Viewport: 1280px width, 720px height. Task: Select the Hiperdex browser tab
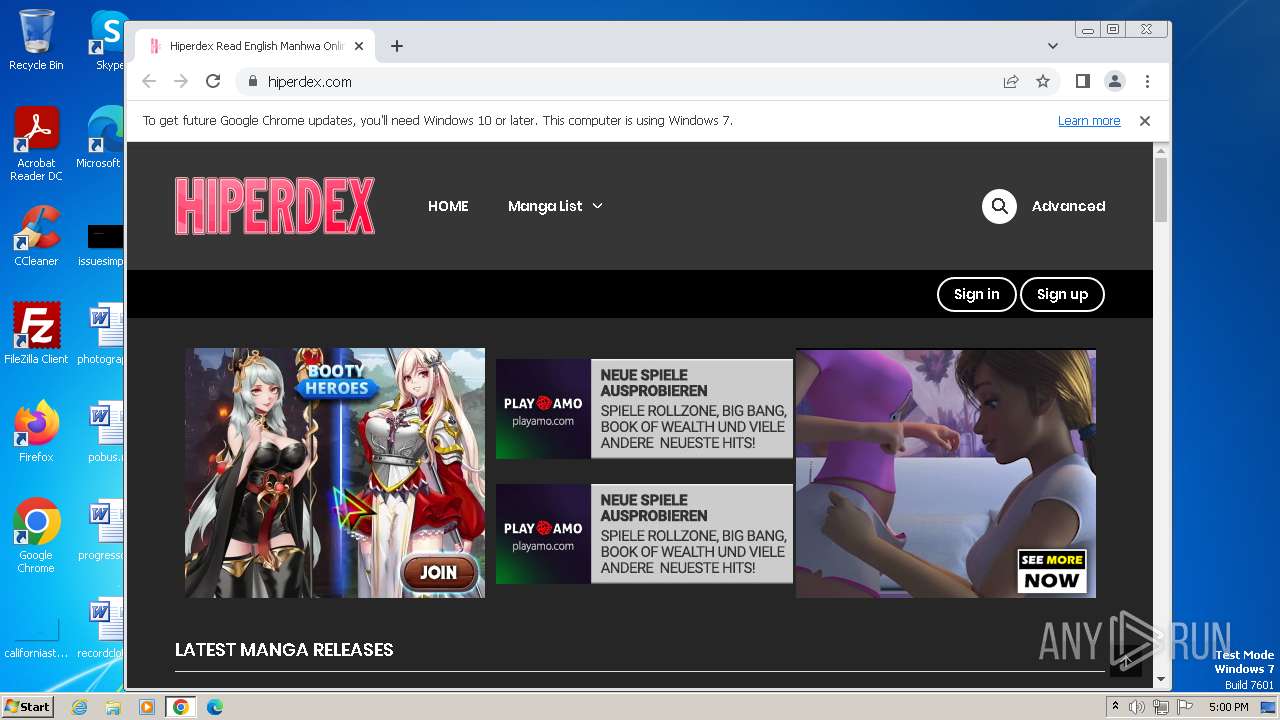255,46
